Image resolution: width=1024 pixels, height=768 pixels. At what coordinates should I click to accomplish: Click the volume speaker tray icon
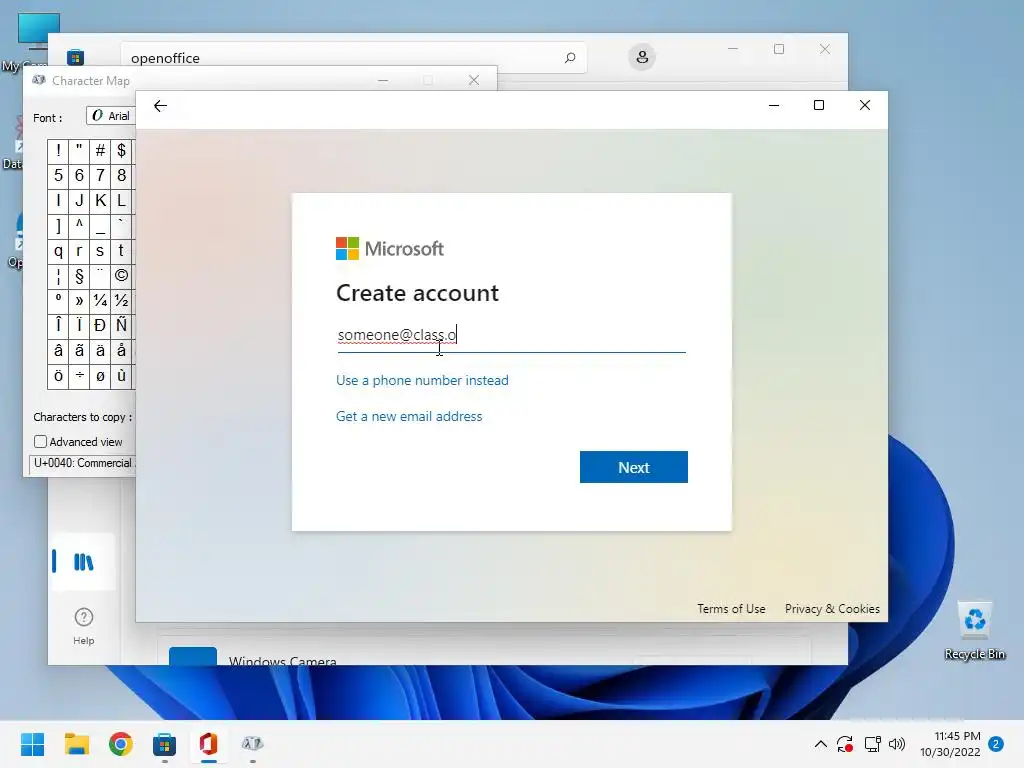pos(897,744)
